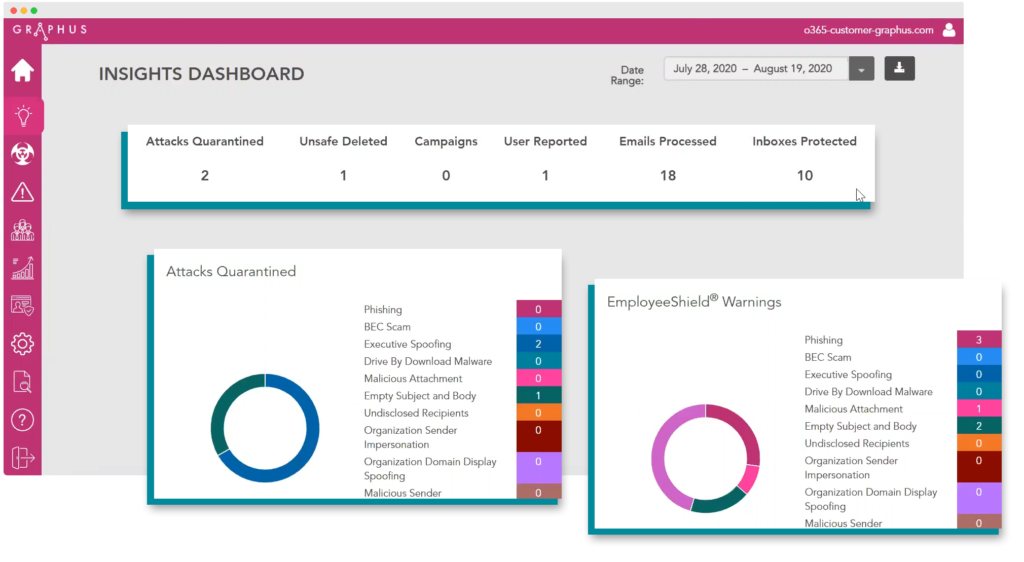Click Empty Subject and Body swatch showing 1
1024x562 pixels.
click(539, 395)
